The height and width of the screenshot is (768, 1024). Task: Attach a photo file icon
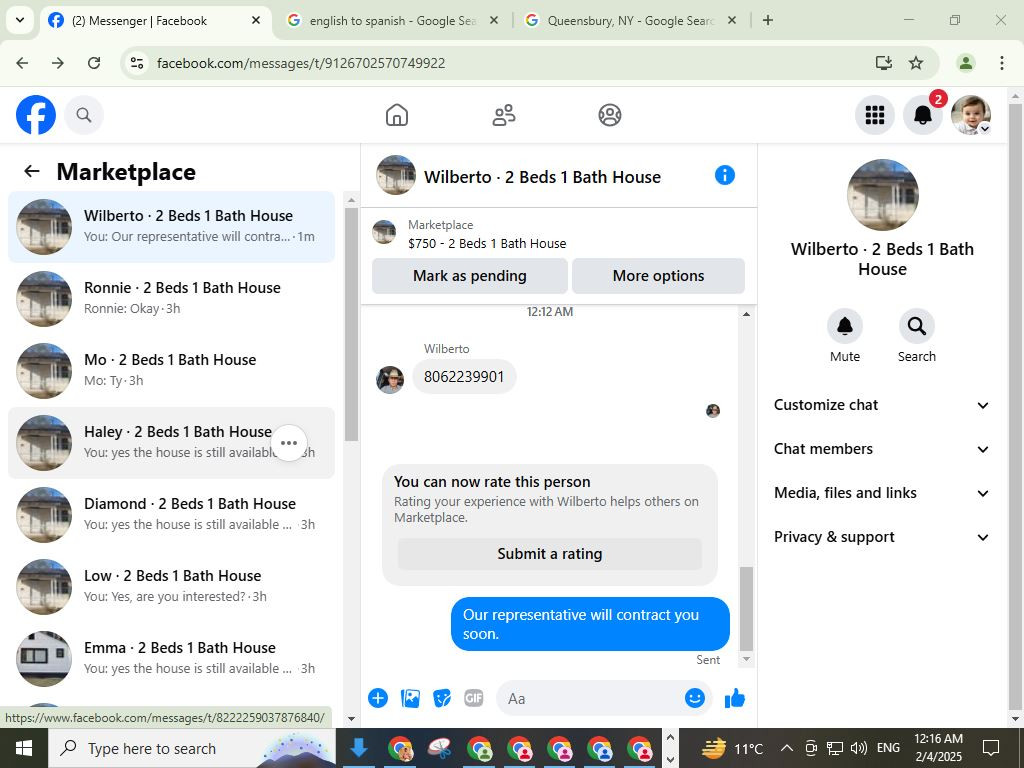(410, 698)
